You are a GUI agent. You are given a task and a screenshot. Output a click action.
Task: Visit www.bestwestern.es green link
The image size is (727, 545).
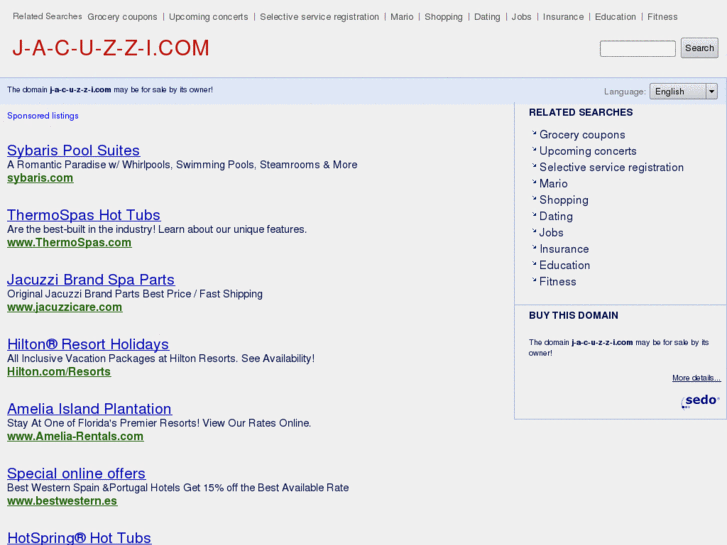(x=62, y=501)
